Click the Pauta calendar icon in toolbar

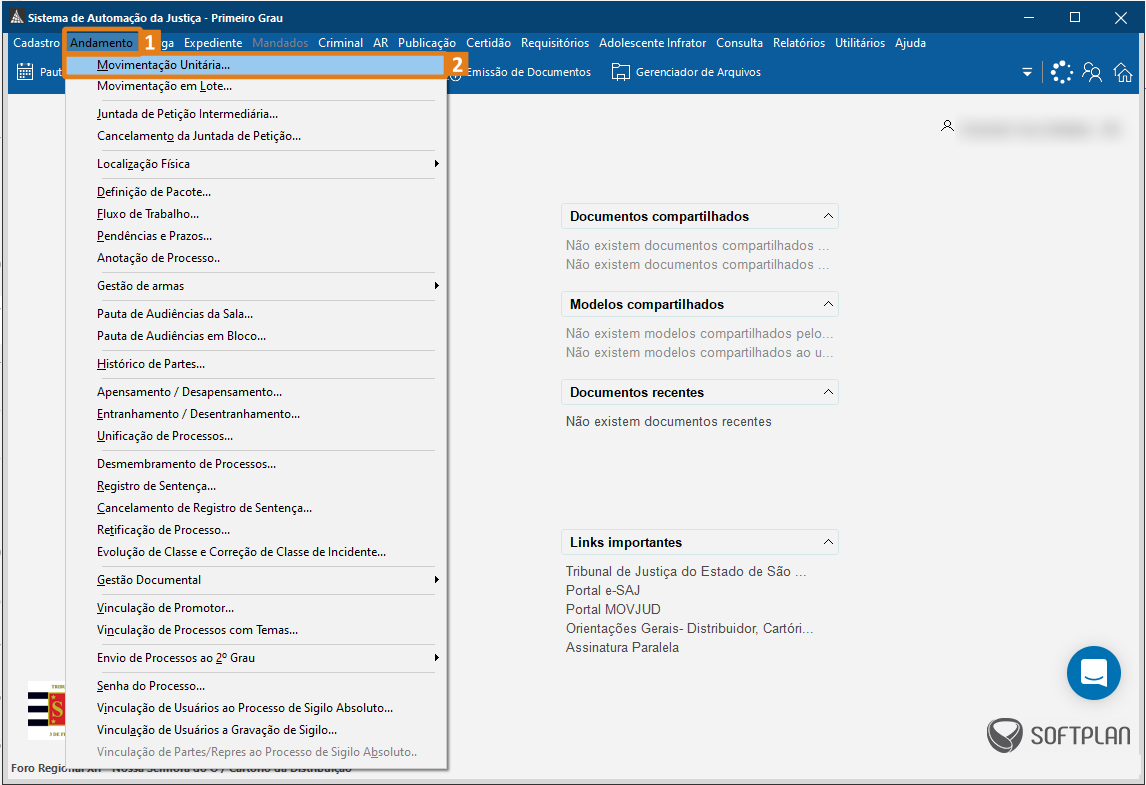tap(25, 72)
